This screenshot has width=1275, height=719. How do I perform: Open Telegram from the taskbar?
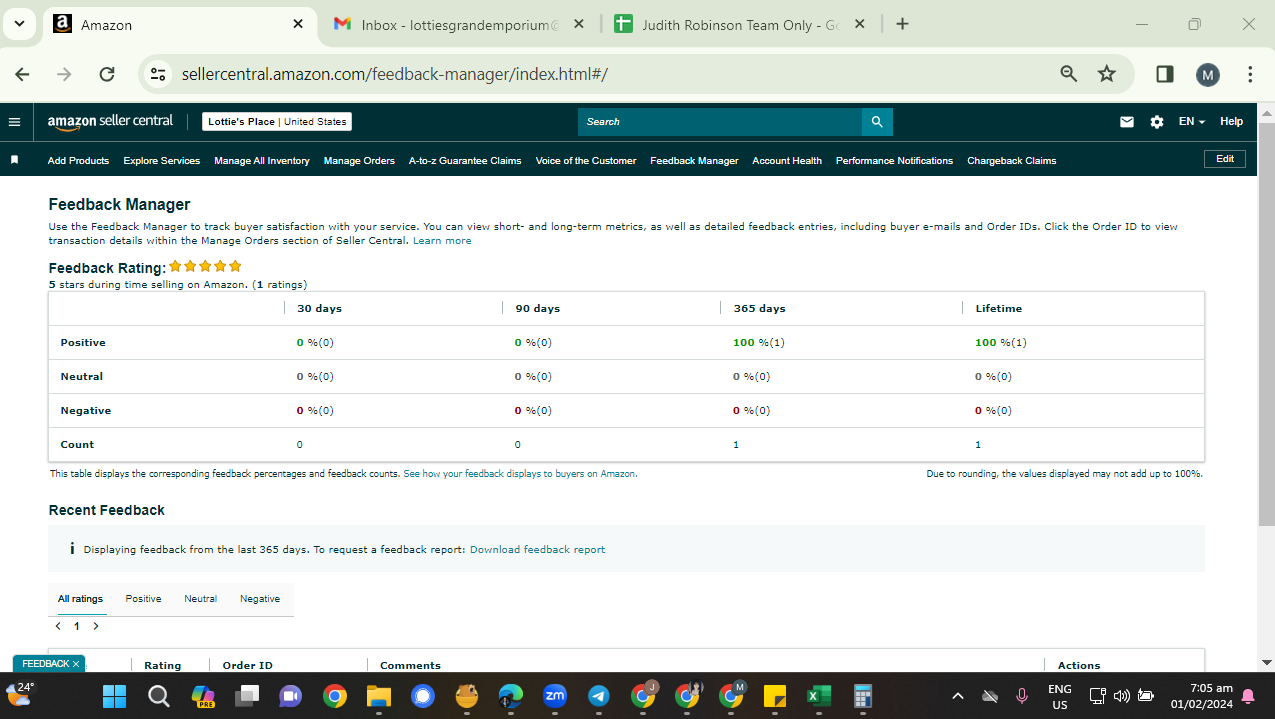(599, 696)
